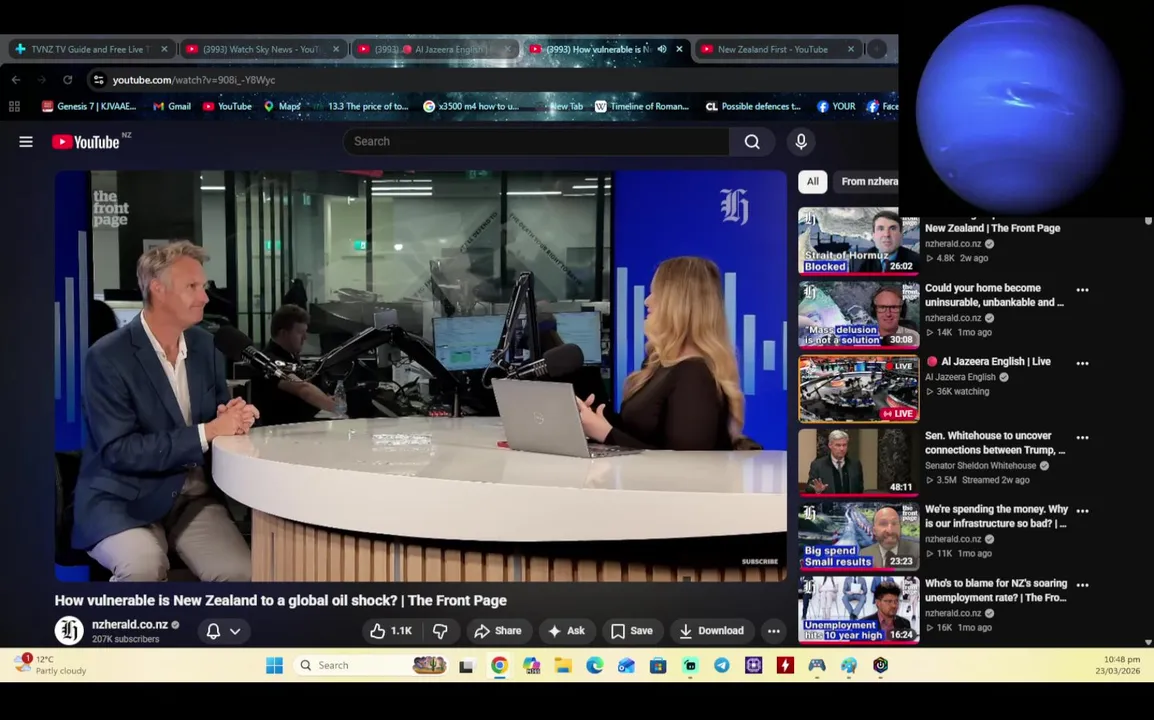Click the SUBSCRIBE watermark in video
The width and height of the screenshot is (1154, 720).
point(760,562)
